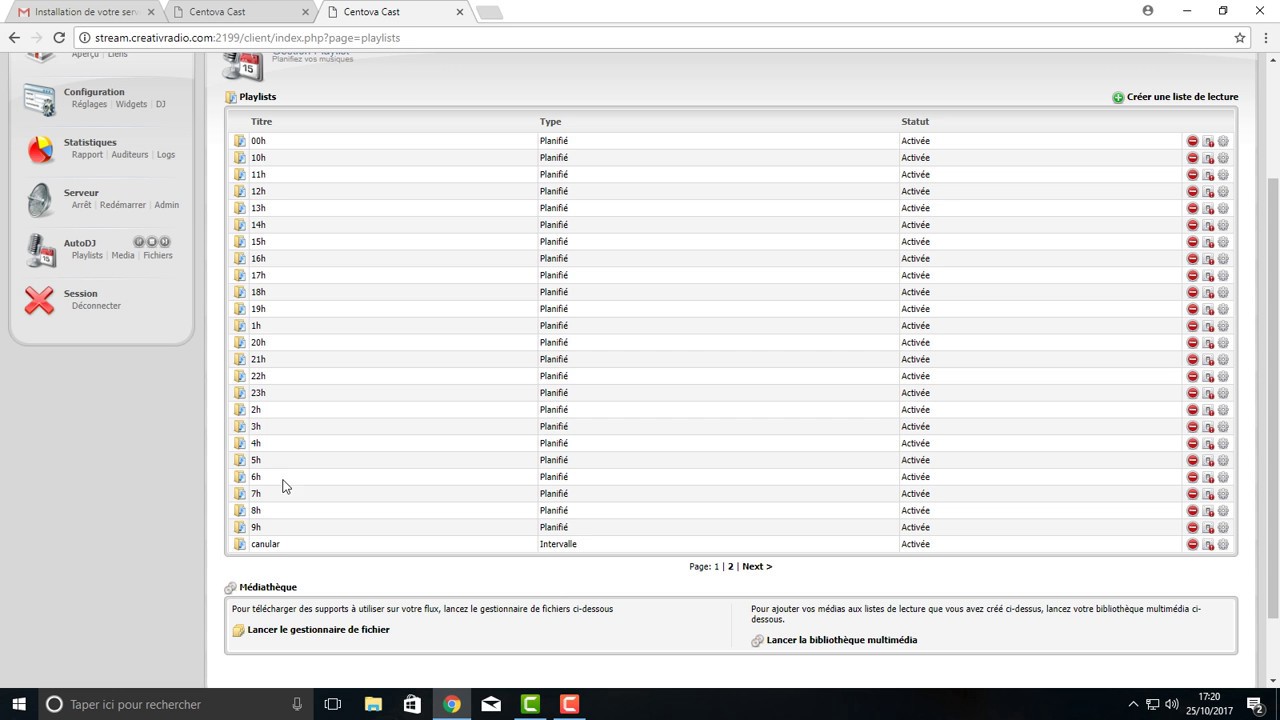Click Lancer le gestionnaire de fichier
The width and height of the screenshot is (1280, 720).
click(x=319, y=630)
